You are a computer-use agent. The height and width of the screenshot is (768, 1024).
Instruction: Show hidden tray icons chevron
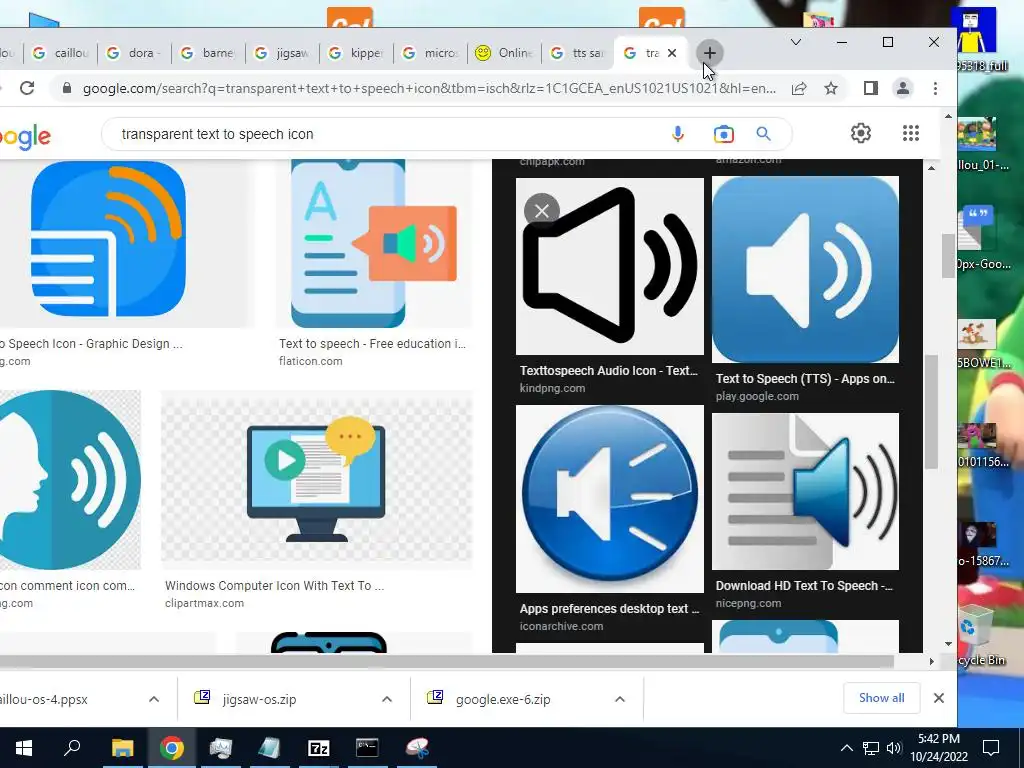coord(846,748)
